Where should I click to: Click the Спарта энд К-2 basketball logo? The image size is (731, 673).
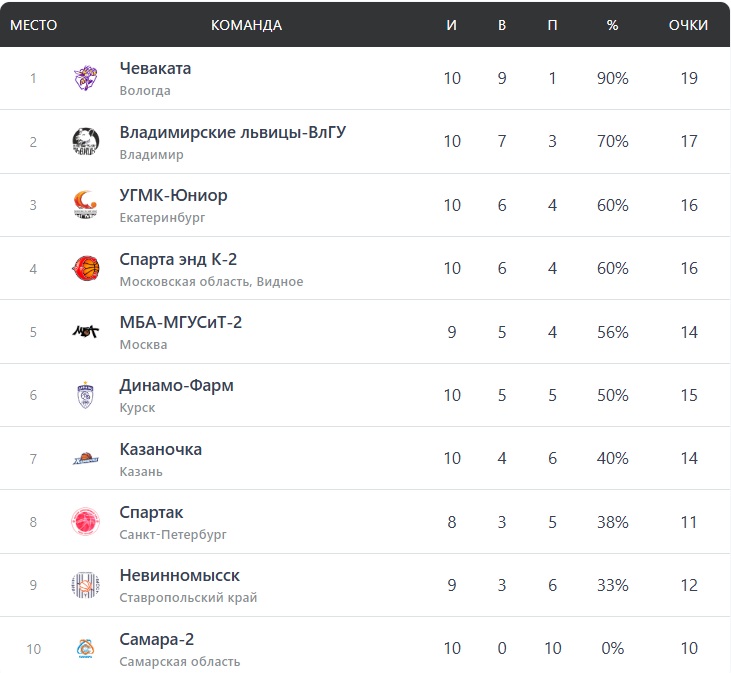click(x=86, y=268)
